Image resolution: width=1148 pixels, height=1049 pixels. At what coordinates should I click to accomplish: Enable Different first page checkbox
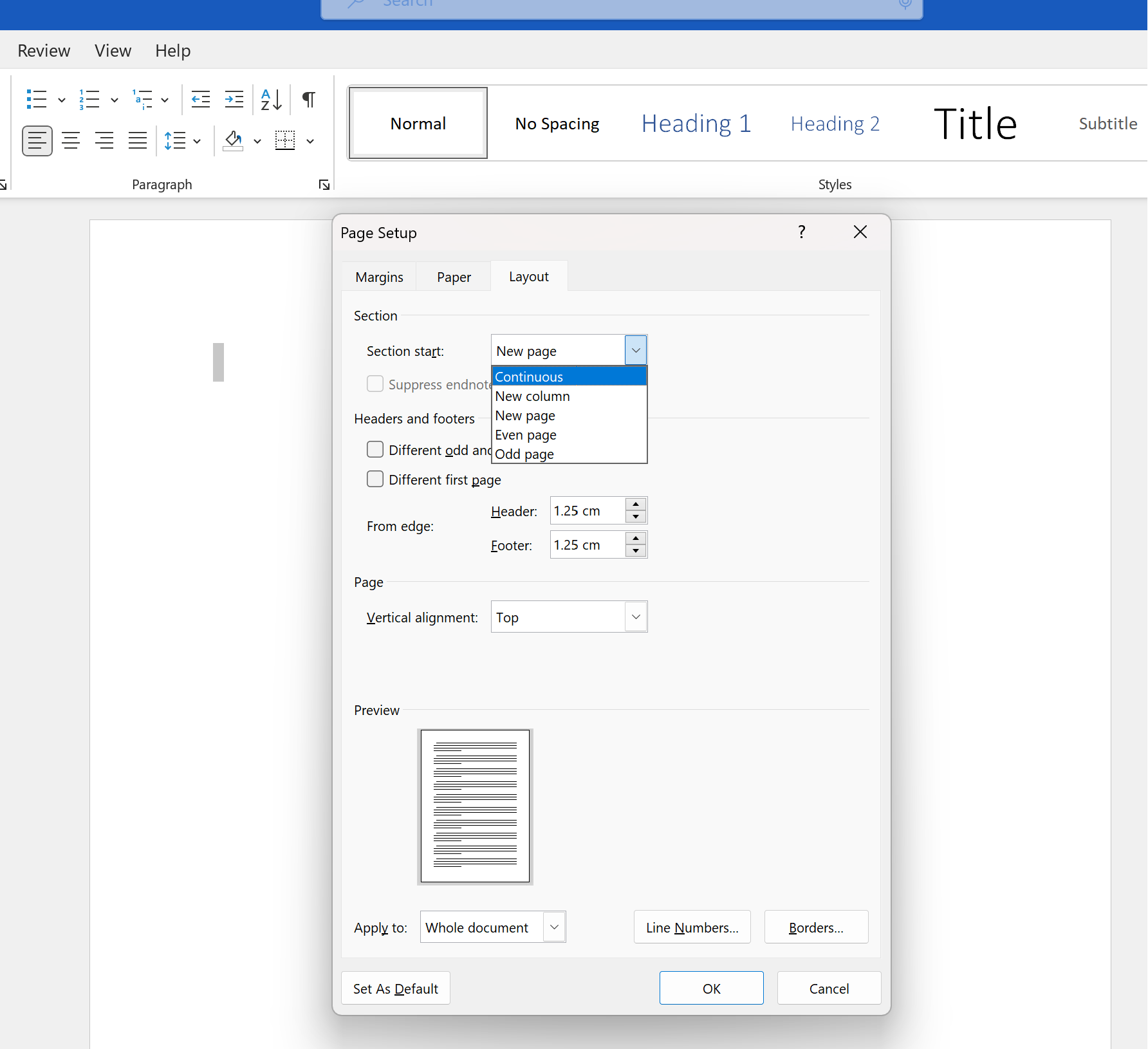click(x=375, y=479)
